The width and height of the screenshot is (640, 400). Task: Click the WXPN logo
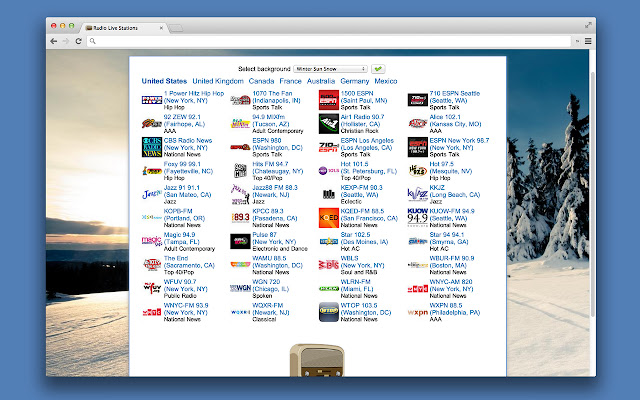(418, 312)
